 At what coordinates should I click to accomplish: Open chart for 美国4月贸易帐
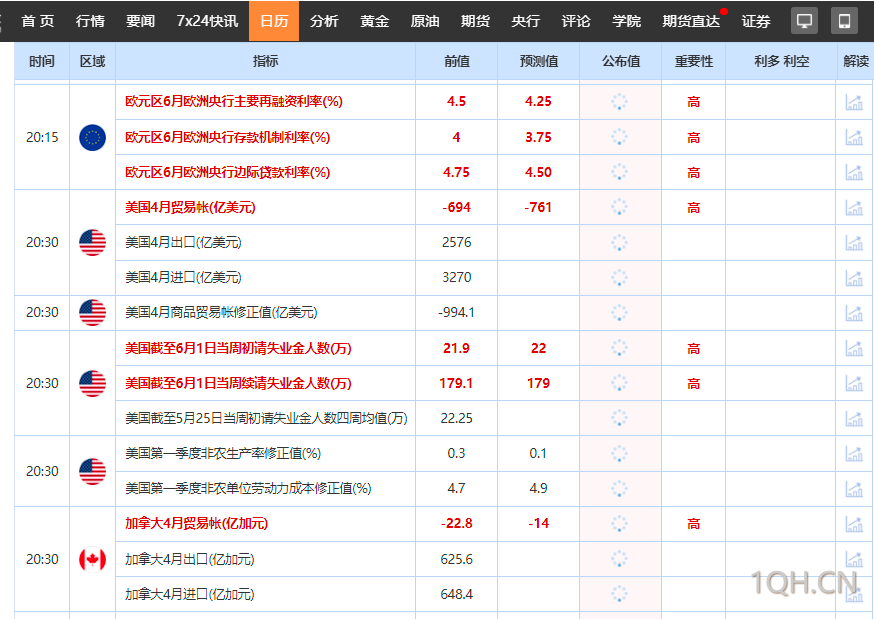click(854, 207)
